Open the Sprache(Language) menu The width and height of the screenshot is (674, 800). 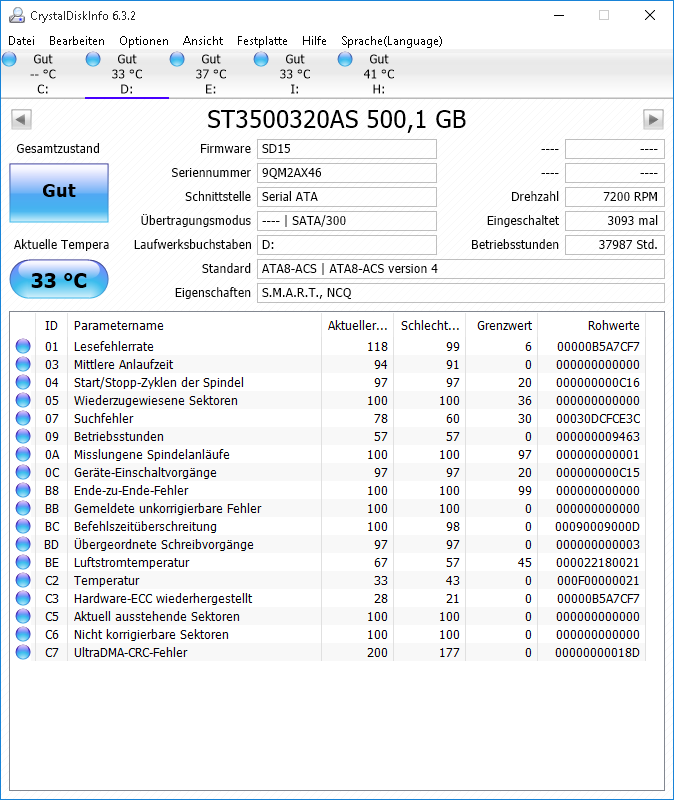(392, 41)
